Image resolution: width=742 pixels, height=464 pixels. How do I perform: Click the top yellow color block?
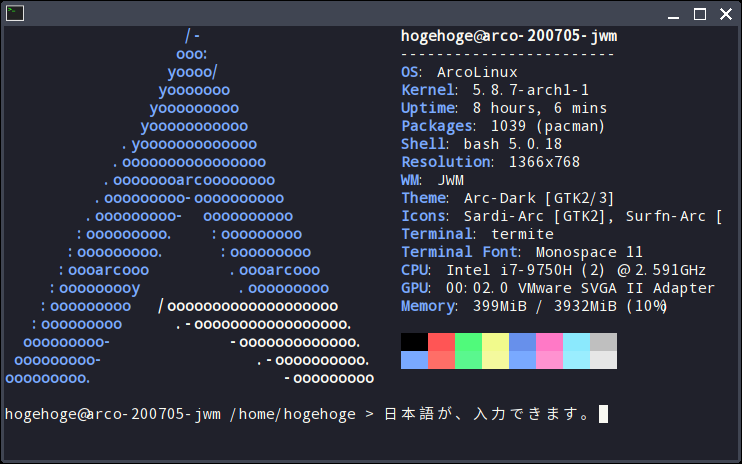point(495,342)
